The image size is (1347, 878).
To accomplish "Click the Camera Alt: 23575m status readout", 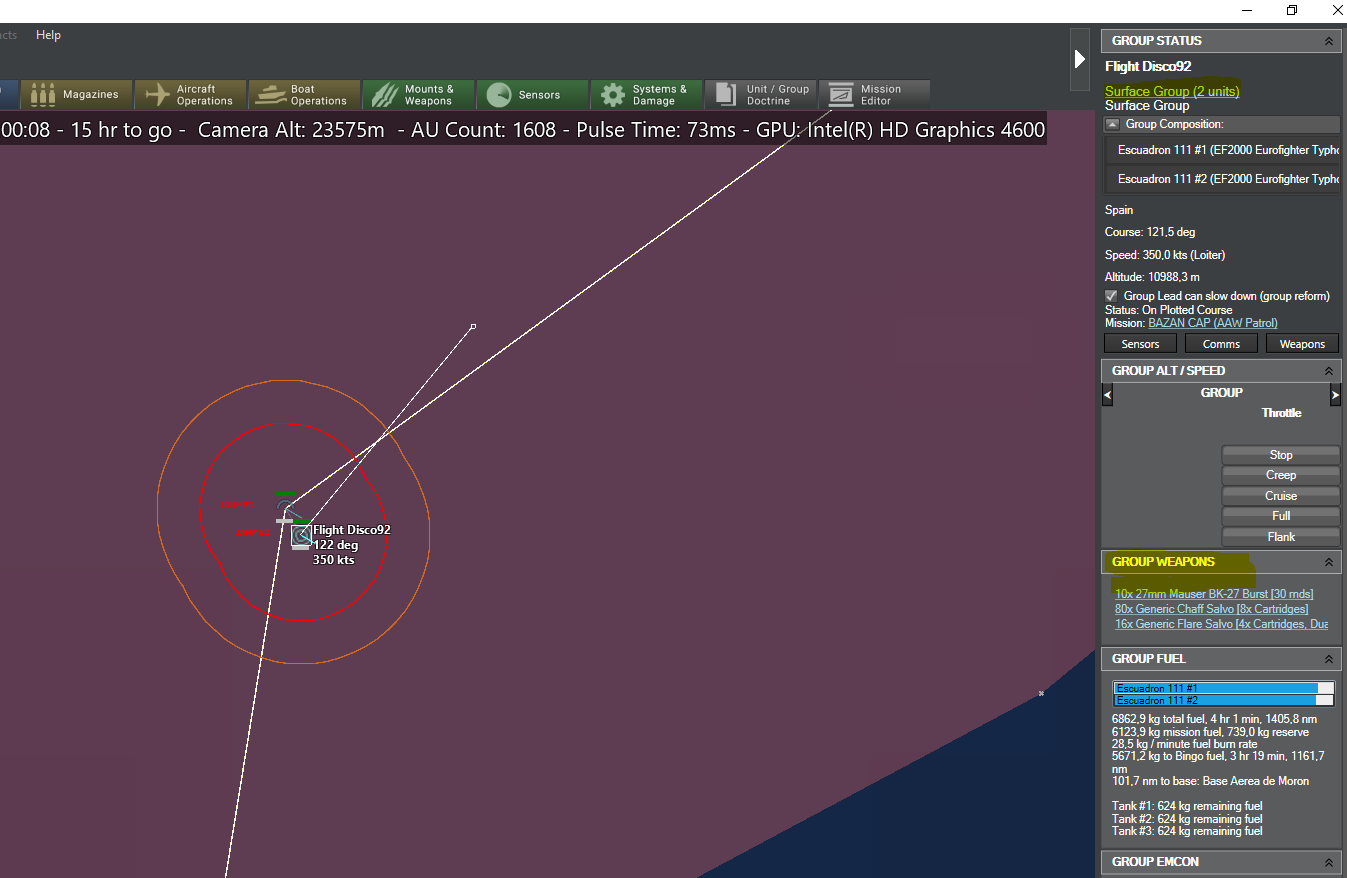I will tap(291, 130).
